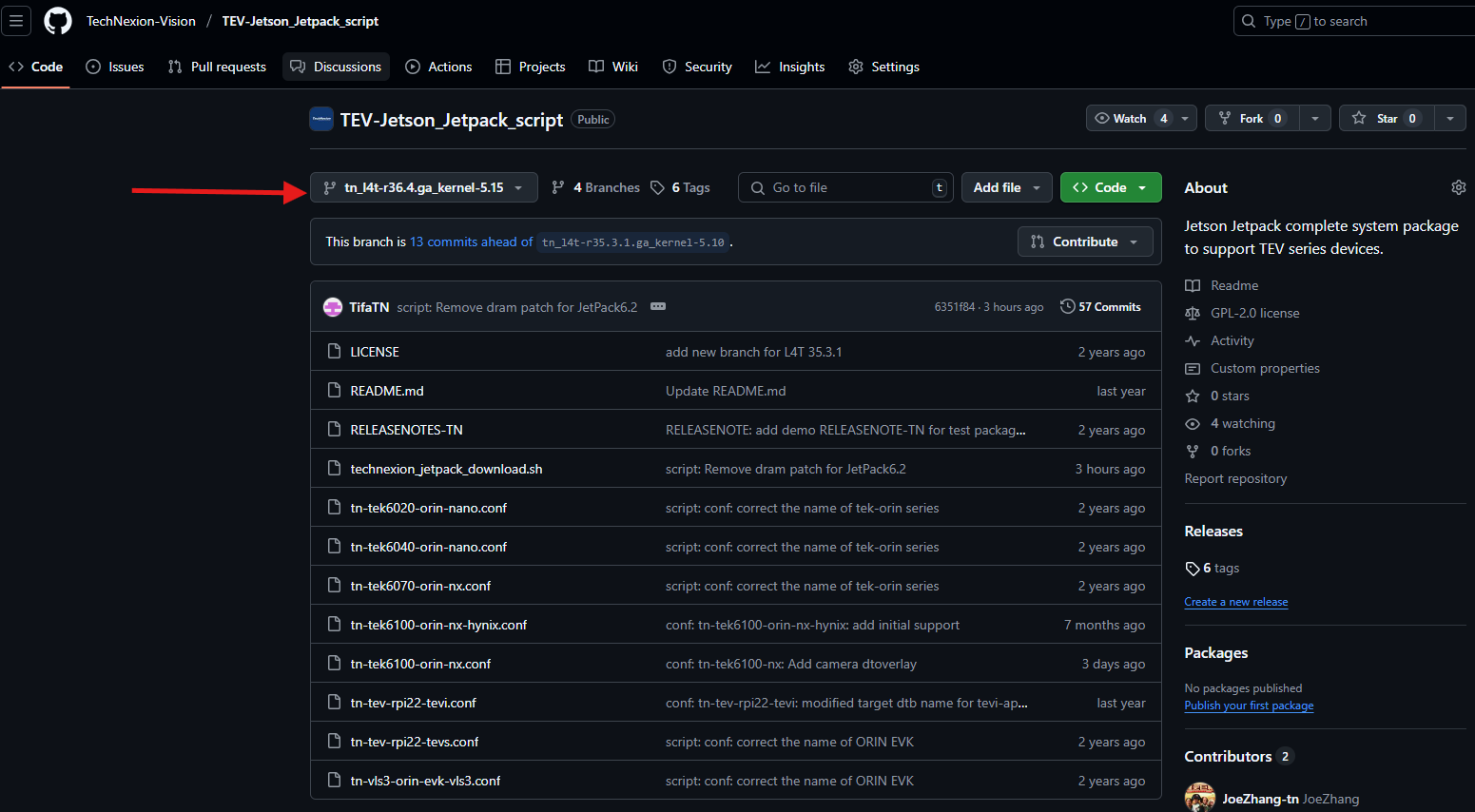Image resolution: width=1475 pixels, height=812 pixels.
Task: Open the Projects tab
Action: coord(531,67)
